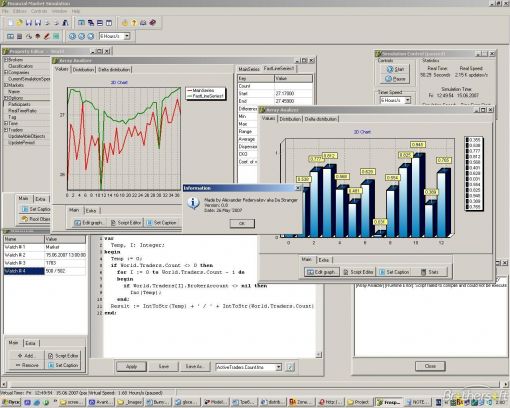Switch to the FastLineSeries1 tab
The image size is (510, 408).
point(279,68)
